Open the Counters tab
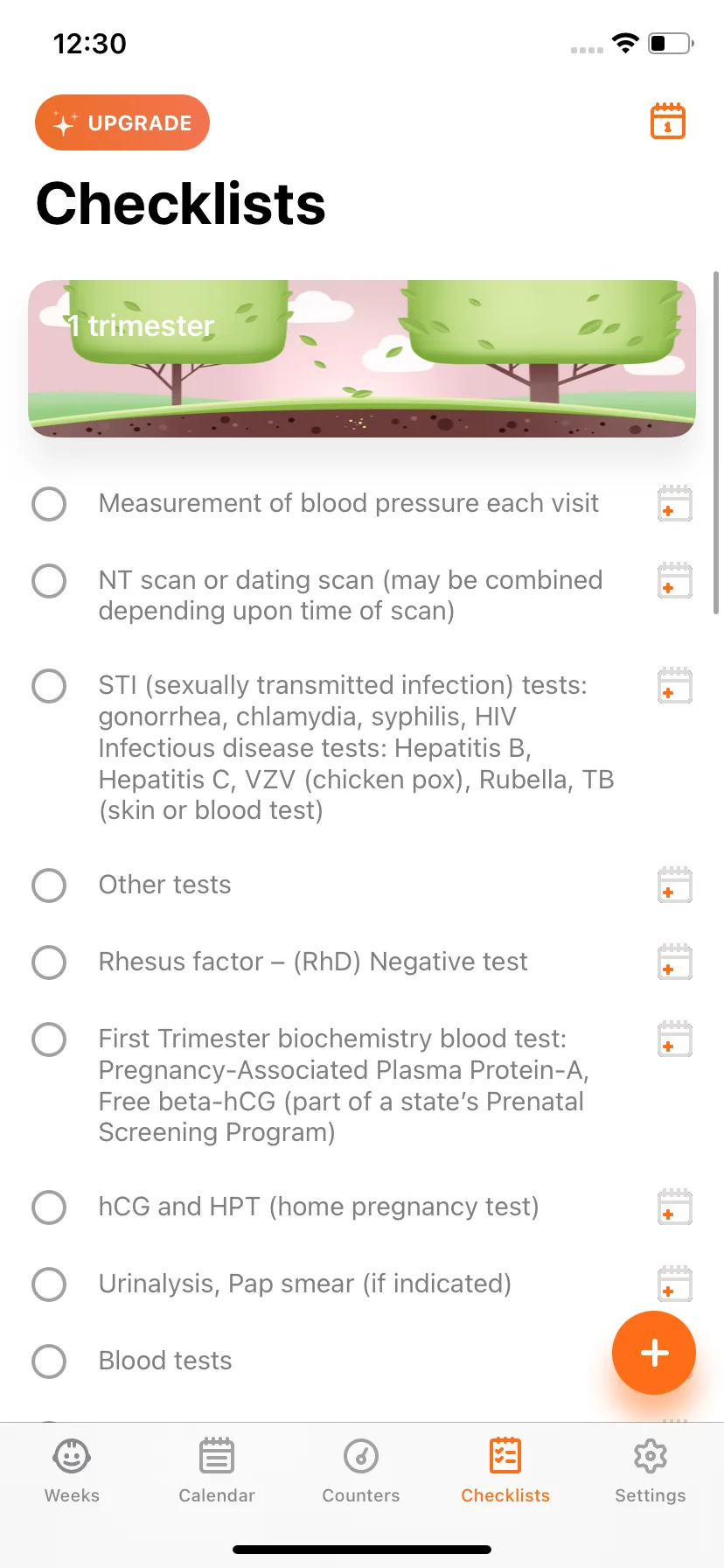This screenshot has width=724, height=1568. 361,1470
